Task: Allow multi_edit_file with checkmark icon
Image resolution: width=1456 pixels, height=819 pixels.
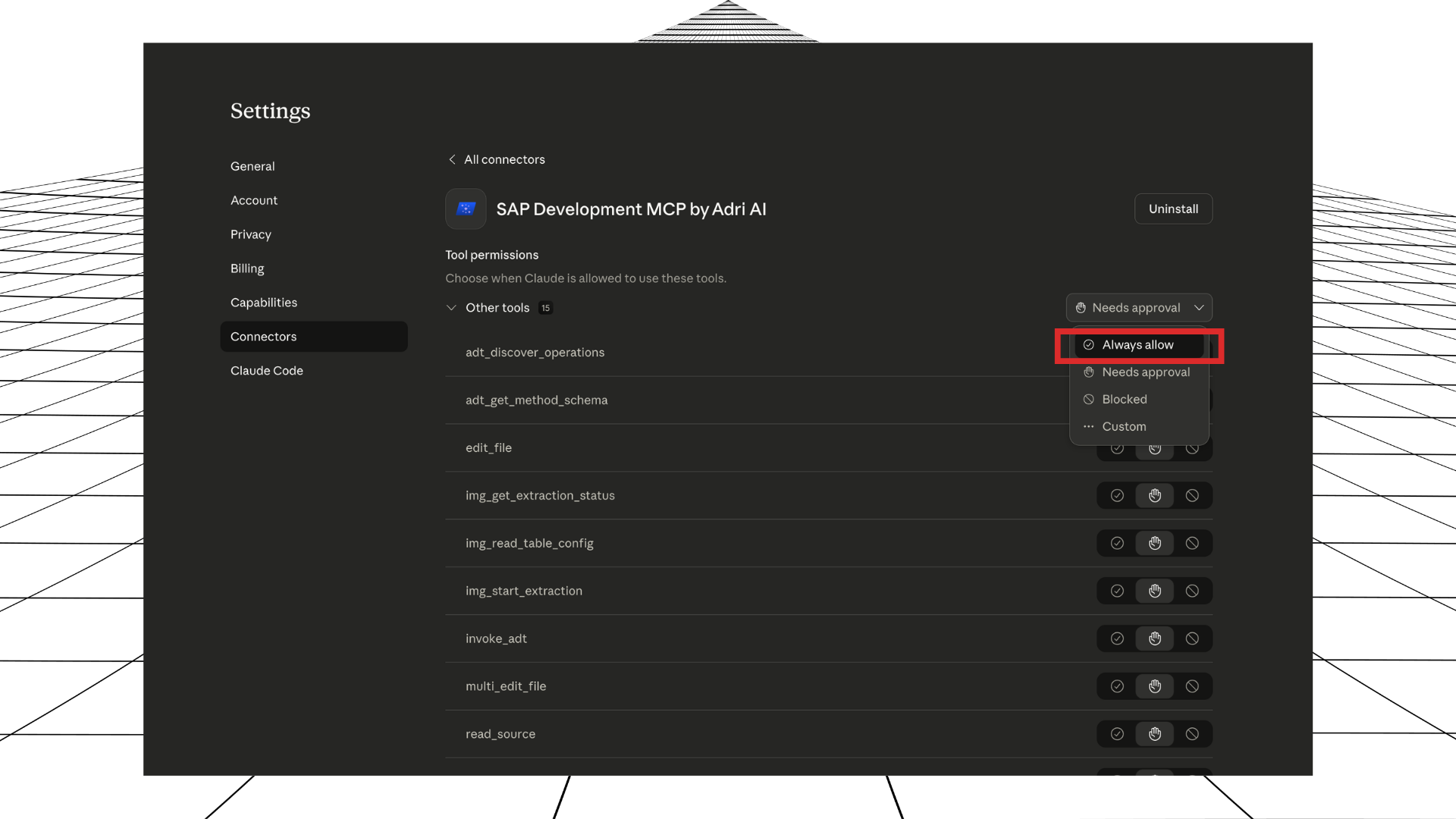Action: click(x=1117, y=686)
